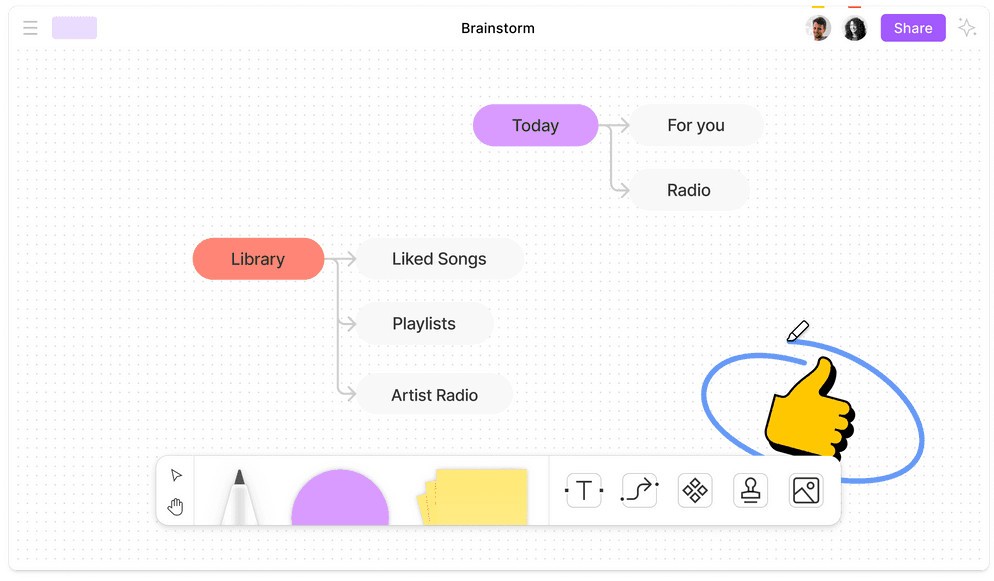The image size is (994, 581).
Task: Select the Library node
Action: point(258,259)
